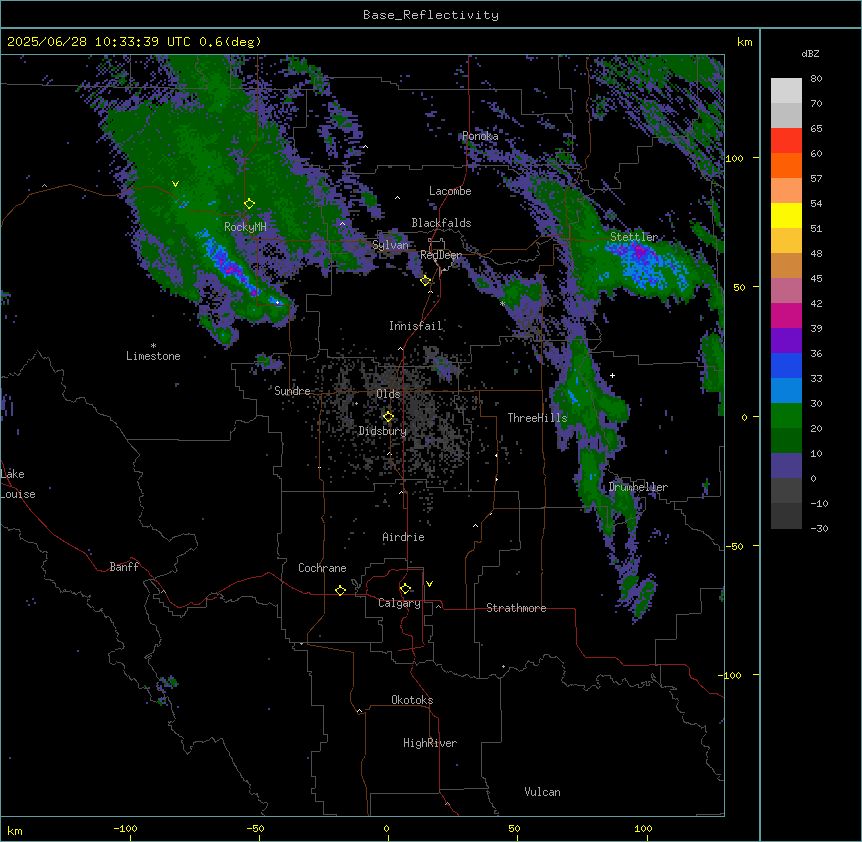
Task: Click the km unit label at bottom left
Action: click(x=15, y=831)
